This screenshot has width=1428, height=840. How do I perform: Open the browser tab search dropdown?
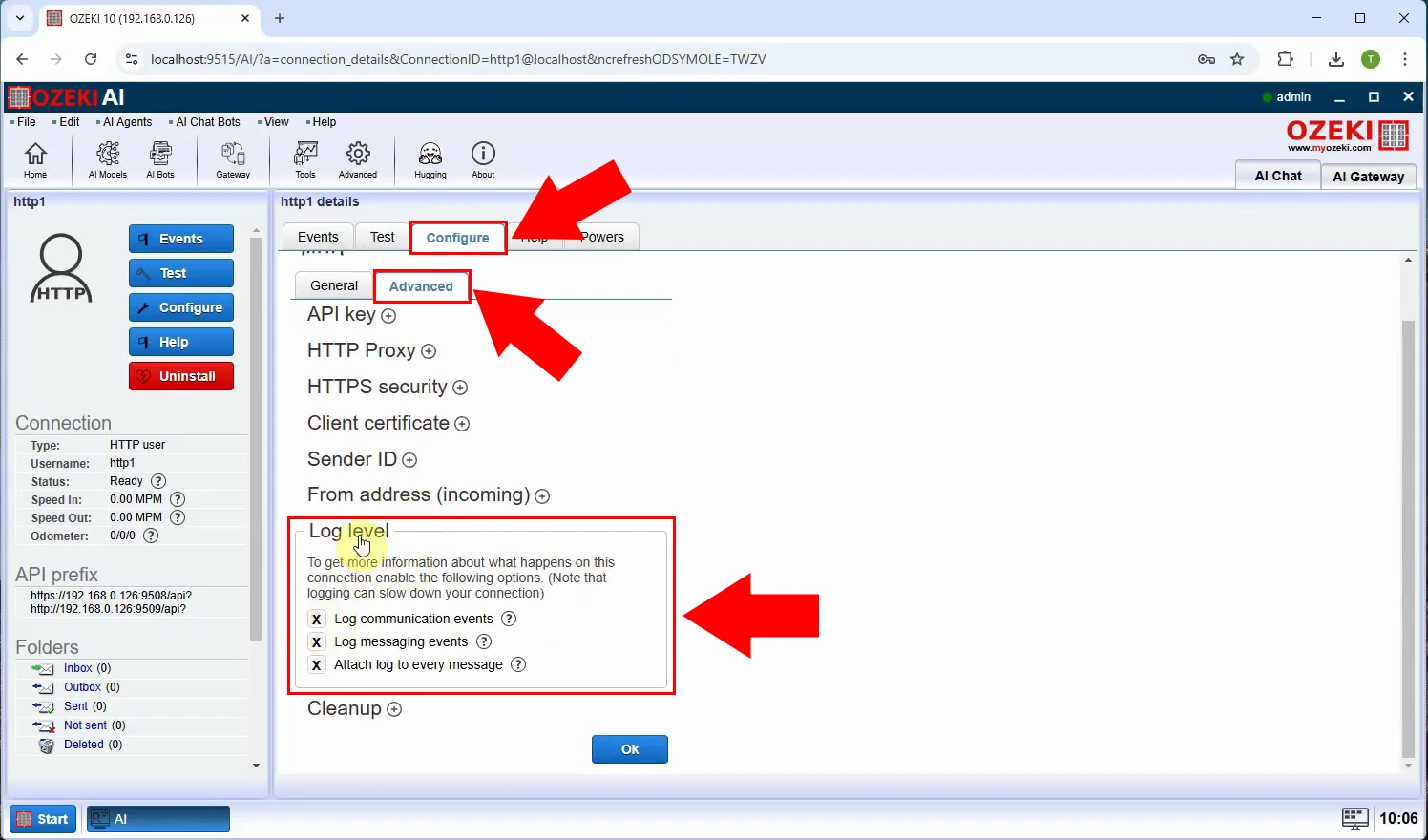(19, 18)
